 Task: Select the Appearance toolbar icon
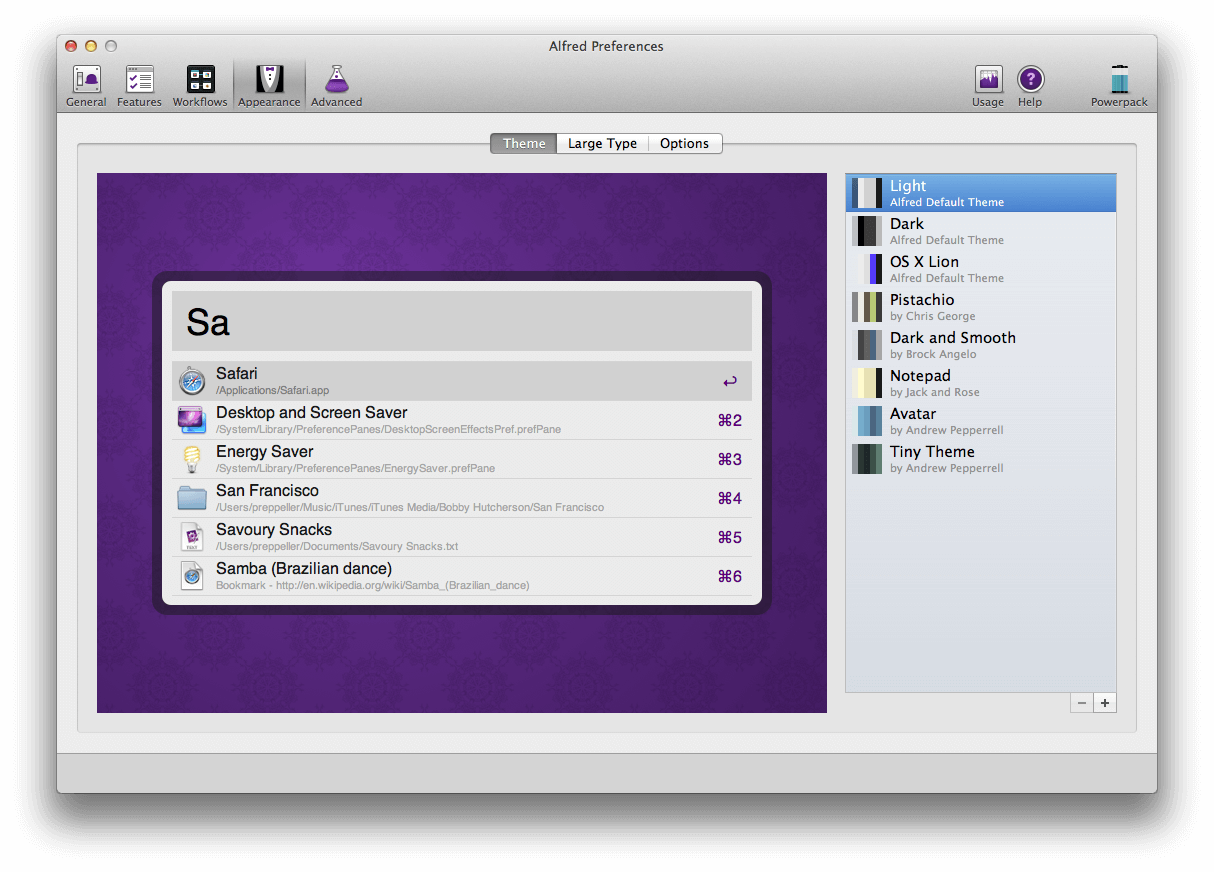pyautogui.click(x=269, y=84)
